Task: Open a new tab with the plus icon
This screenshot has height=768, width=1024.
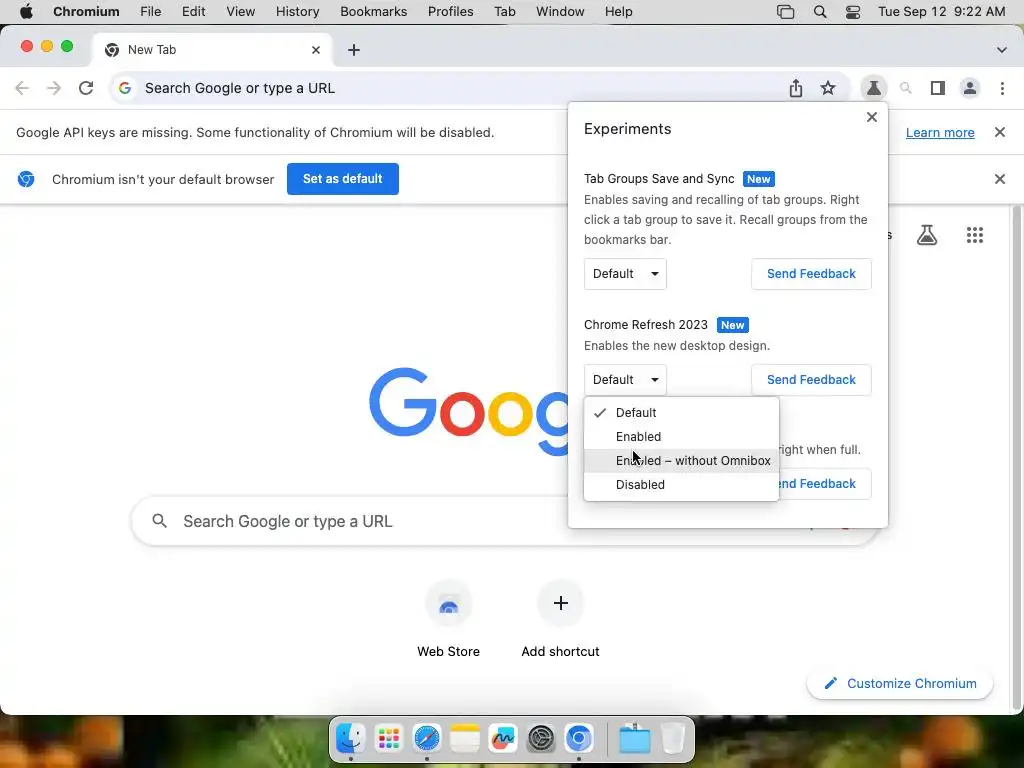Action: pyautogui.click(x=354, y=50)
